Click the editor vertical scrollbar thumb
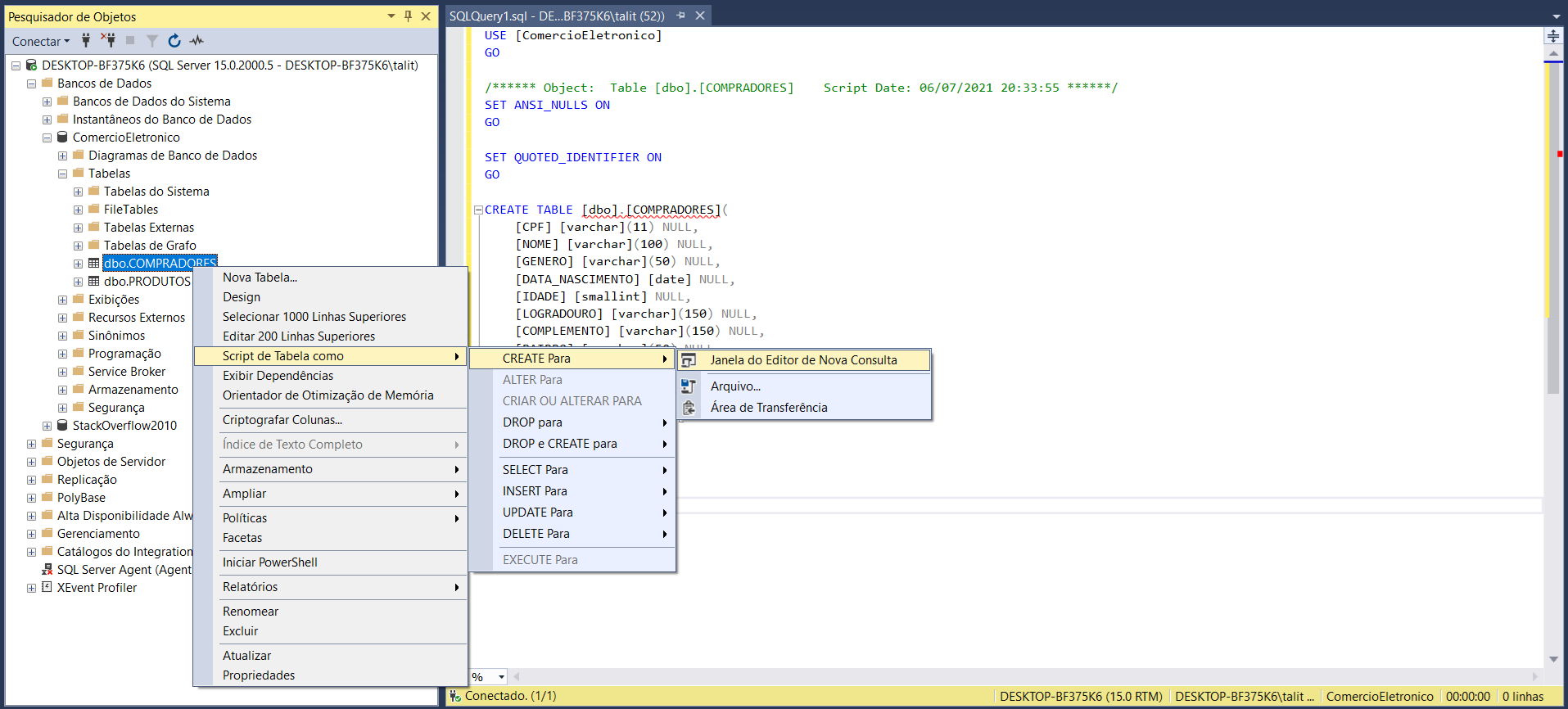 [1553, 229]
